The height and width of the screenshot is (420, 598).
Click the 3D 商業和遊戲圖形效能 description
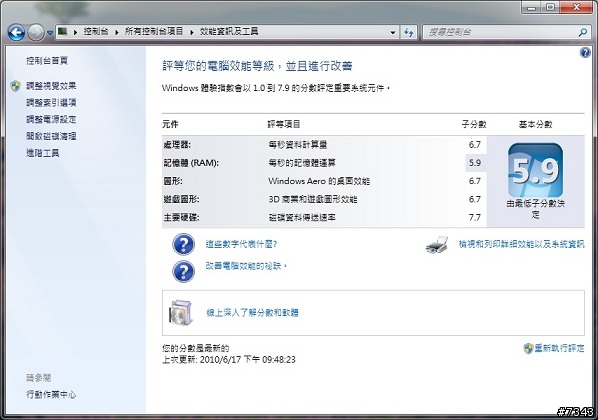(313, 199)
